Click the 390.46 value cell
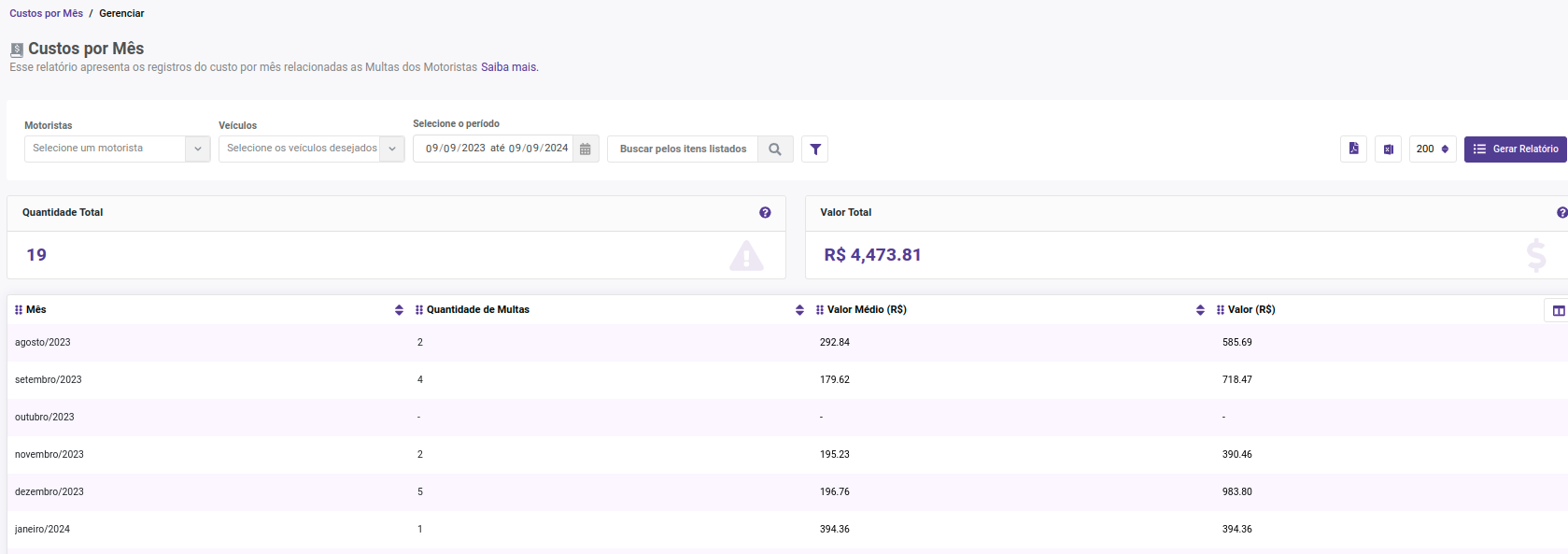 (x=1237, y=455)
